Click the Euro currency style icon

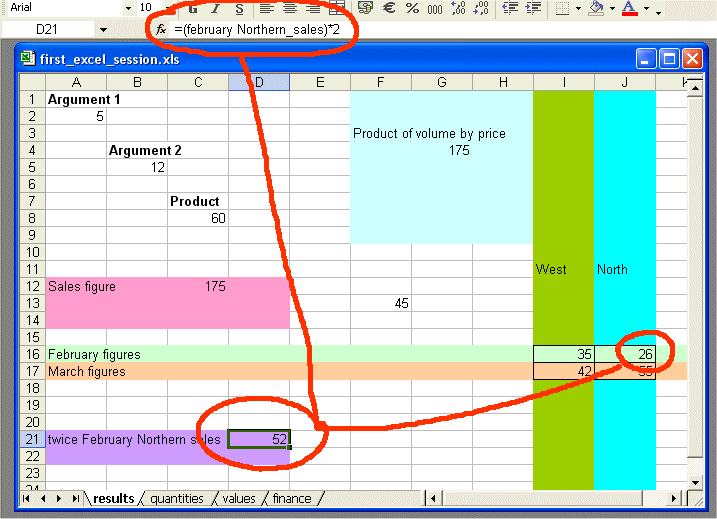pos(389,8)
